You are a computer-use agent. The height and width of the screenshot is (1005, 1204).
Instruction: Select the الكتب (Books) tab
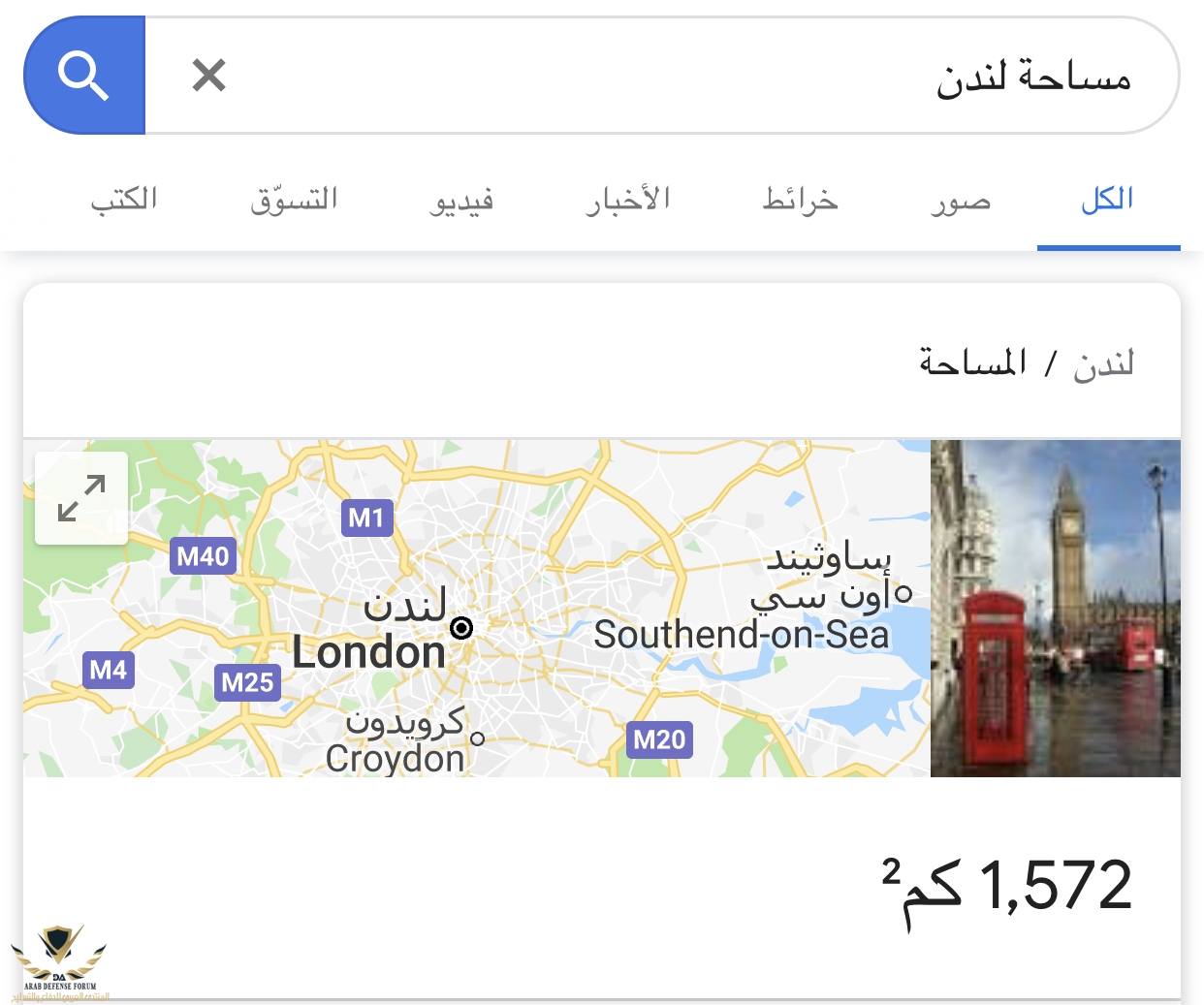[x=124, y=200]
